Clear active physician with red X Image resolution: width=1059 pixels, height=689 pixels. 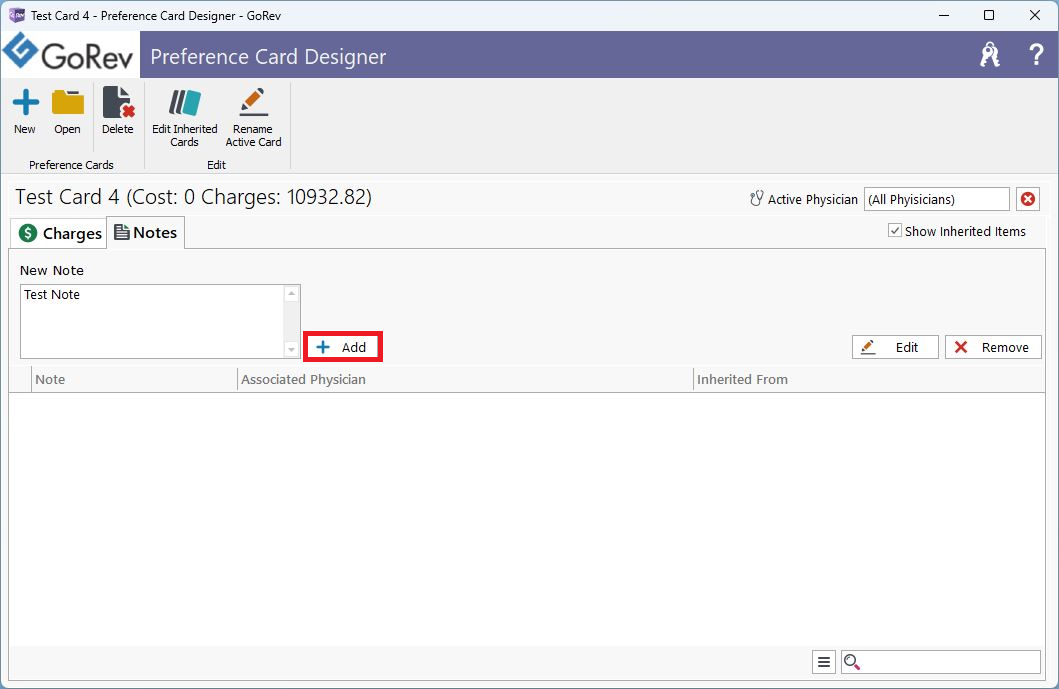pos(1027,199)
